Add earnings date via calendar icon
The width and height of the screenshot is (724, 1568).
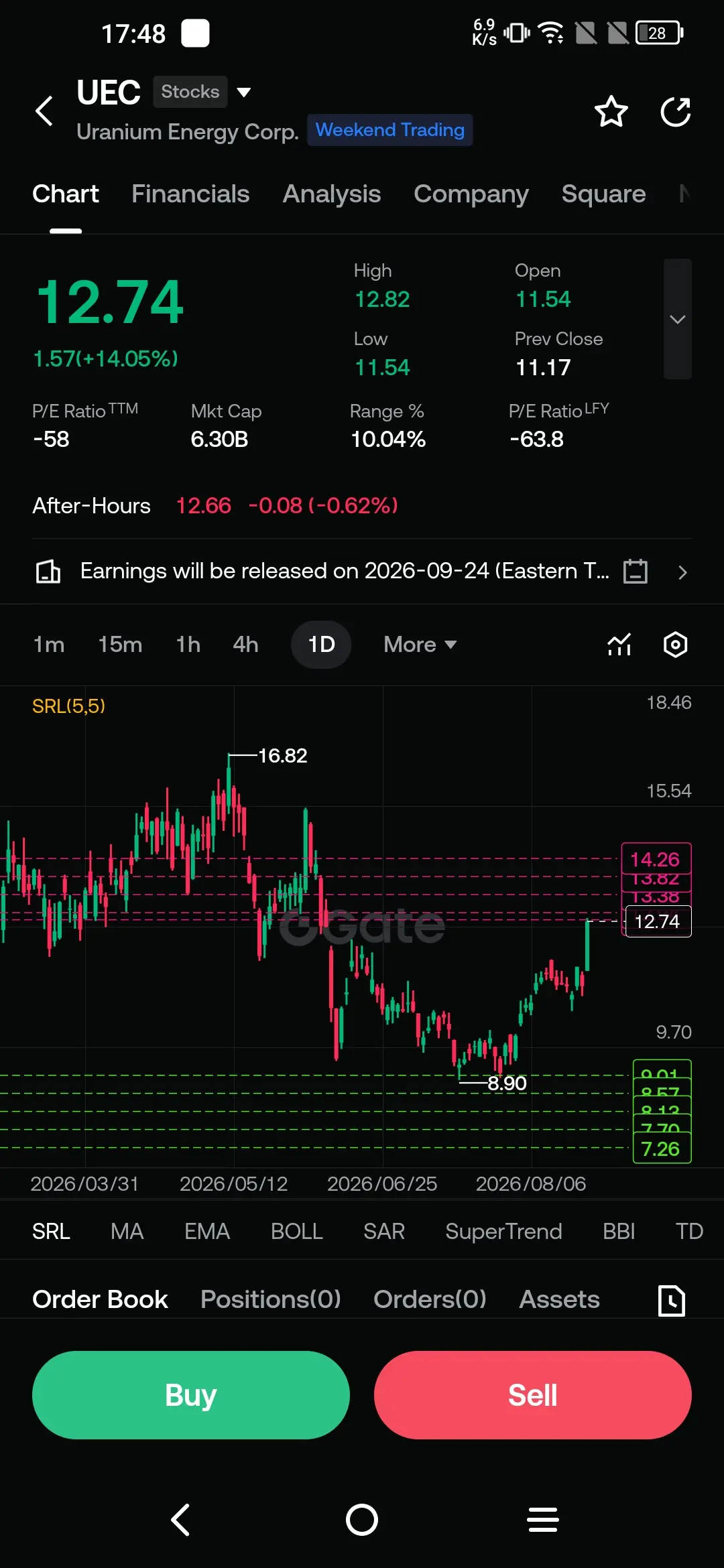[x=636, y=572]
